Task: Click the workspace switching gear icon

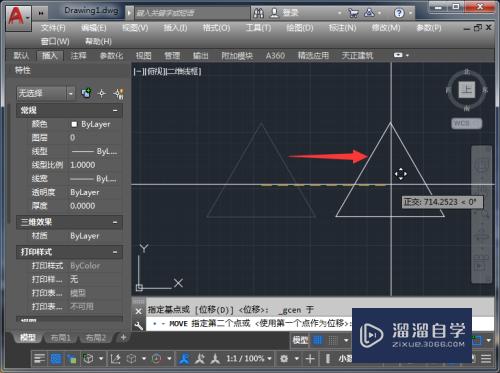Action: tap(284, 359)
